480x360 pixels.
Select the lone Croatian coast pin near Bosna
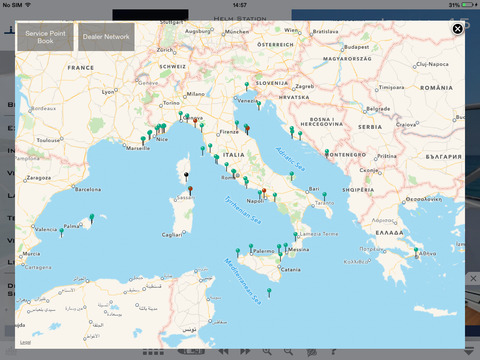(300, 135)
